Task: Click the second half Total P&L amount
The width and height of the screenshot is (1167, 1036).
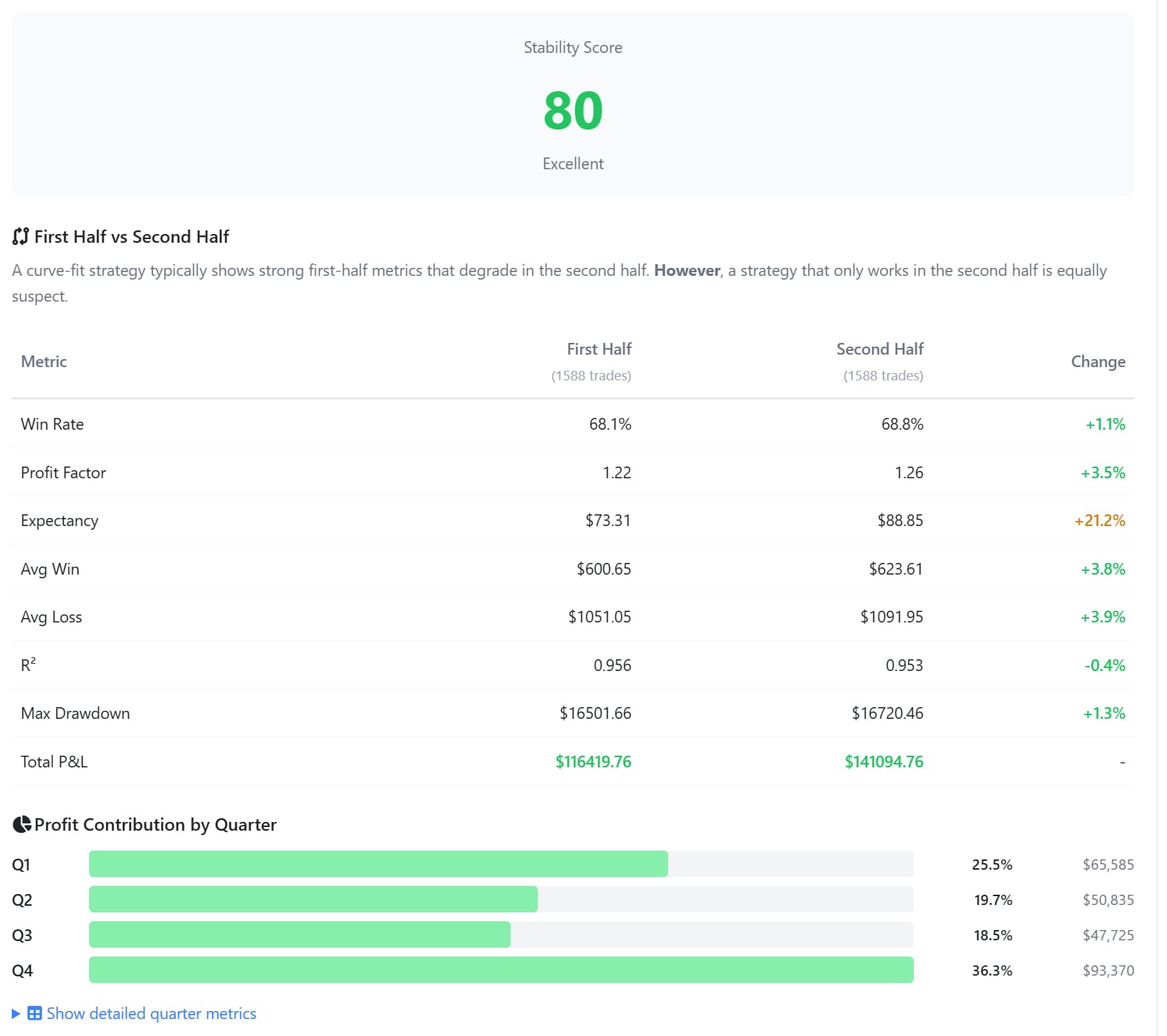Action: click(883, 762)
